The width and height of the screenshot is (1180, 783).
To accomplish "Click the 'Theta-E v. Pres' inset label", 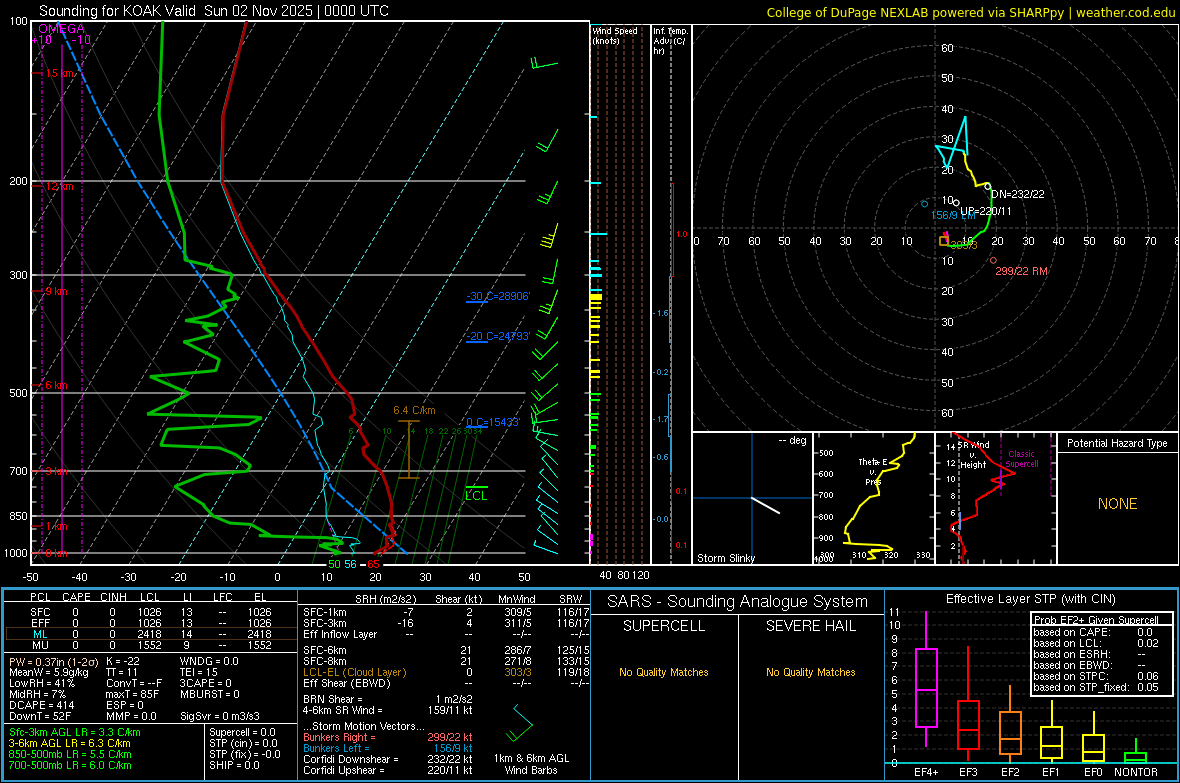I will coord(872,472).
